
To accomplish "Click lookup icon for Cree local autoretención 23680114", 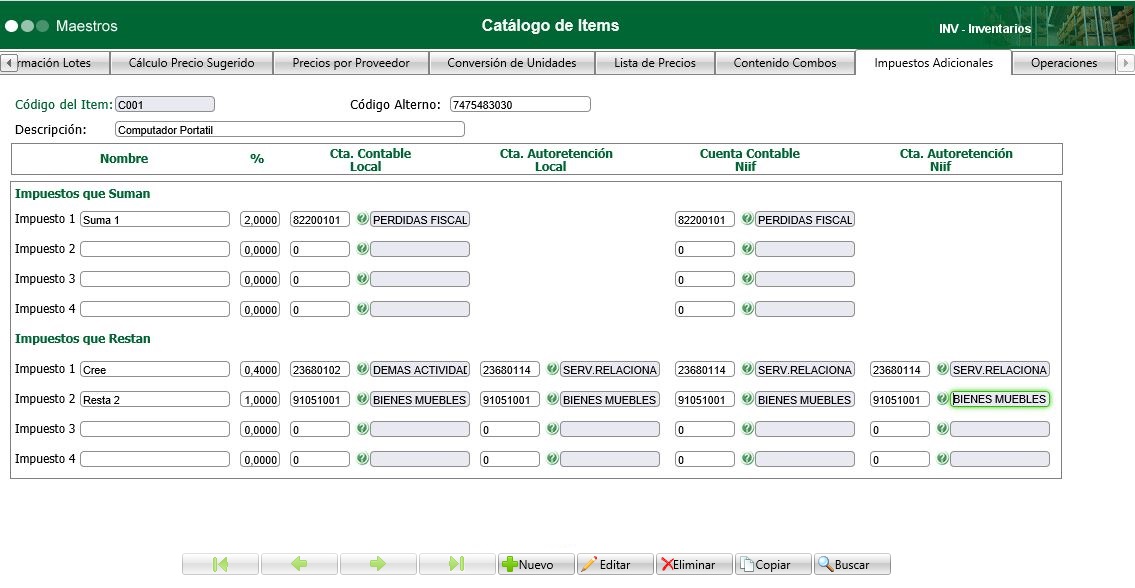I will coord(553,369).
